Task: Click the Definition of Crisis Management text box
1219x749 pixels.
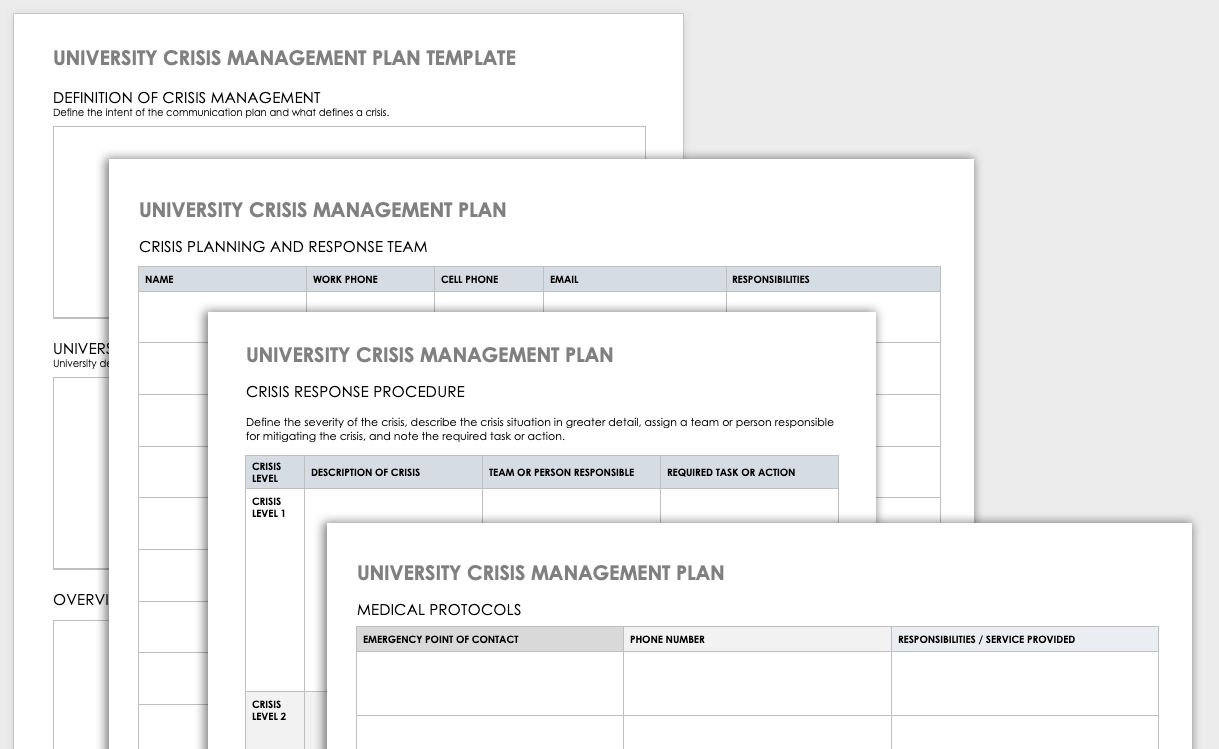Action: tap(349, 142)
